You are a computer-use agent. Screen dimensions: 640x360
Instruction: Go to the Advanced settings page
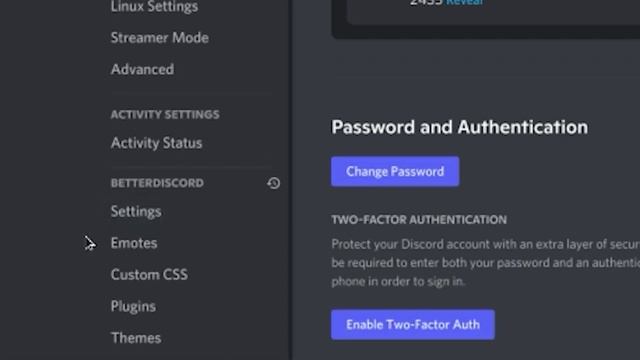pos(142,69)
